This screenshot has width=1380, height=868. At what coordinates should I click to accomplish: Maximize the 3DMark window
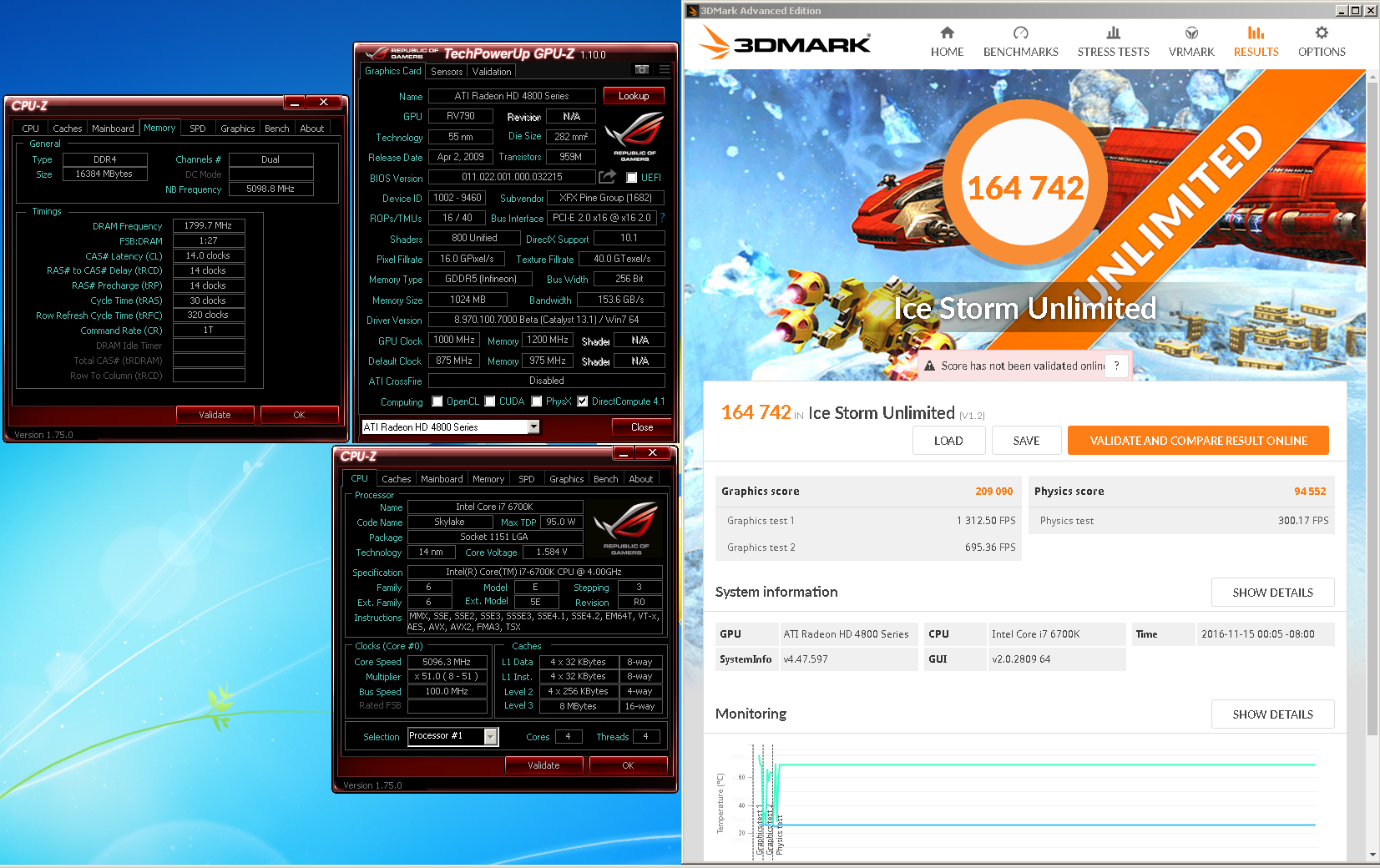[1355, 11]
